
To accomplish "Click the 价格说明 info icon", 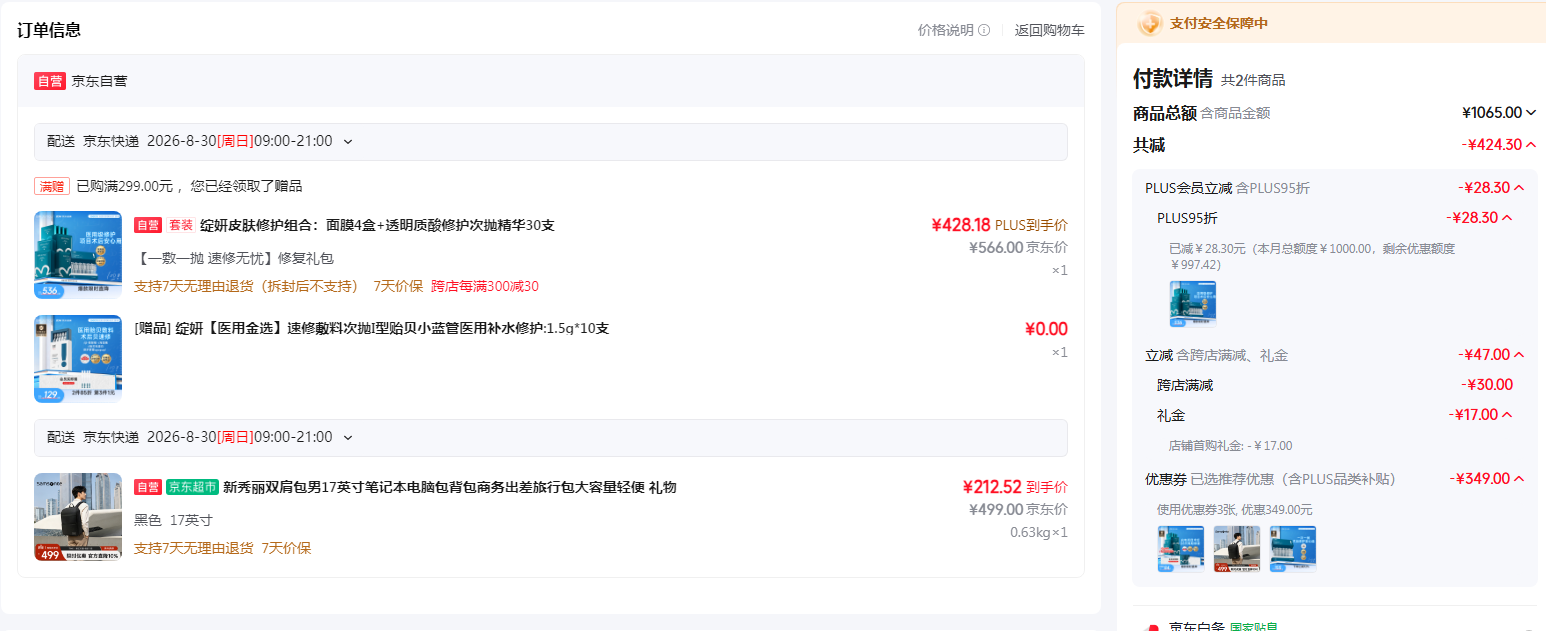I will click(x=984, y=30).
